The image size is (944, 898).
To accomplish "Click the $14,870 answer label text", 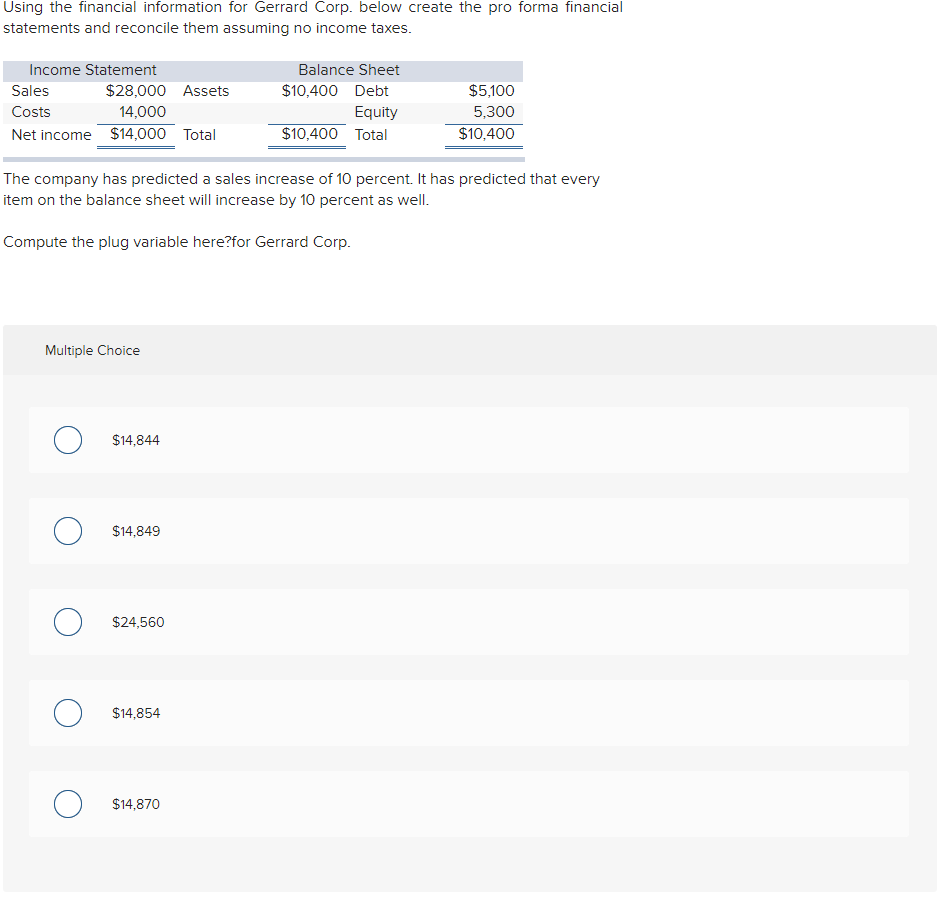I will click(x=136, y=804).
